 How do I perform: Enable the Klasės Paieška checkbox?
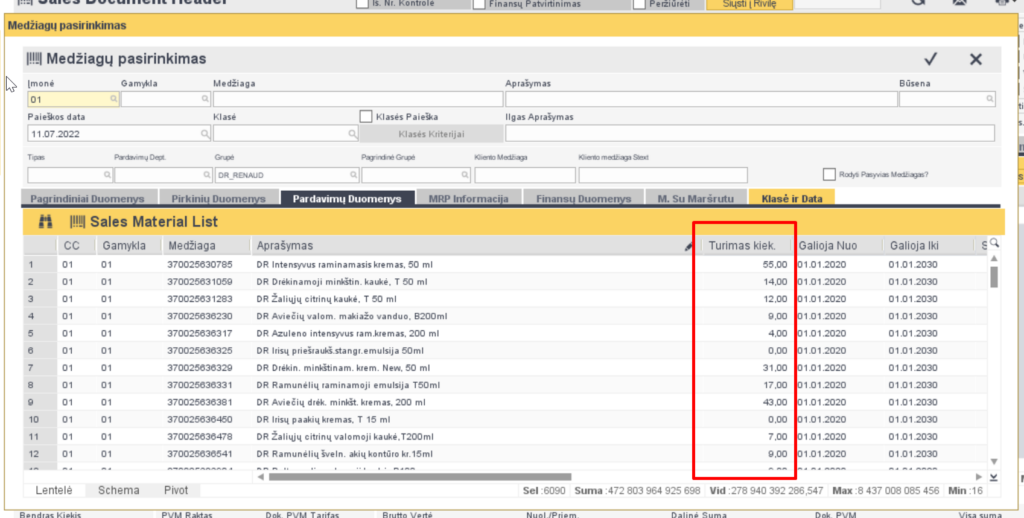coord(366,117)
